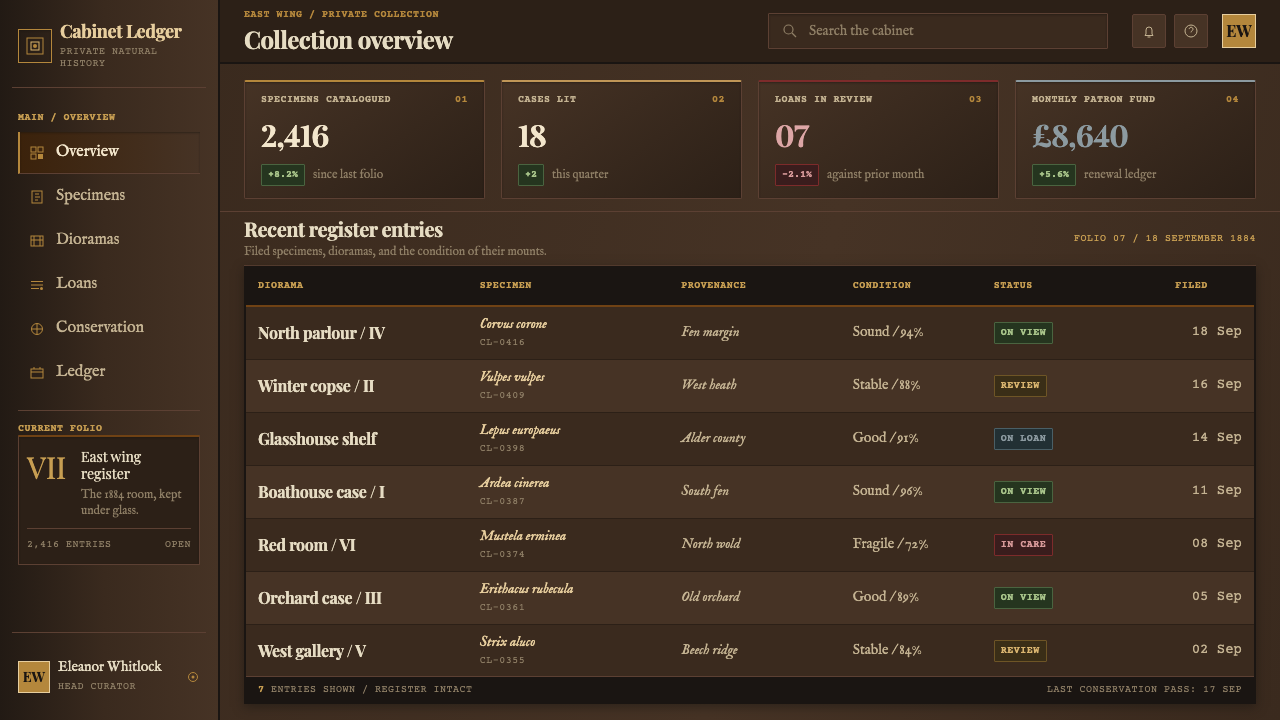Click the Glasshouse shelf entry name
The width and height of the screenshot is (1280, 720).
coord(317,439)
